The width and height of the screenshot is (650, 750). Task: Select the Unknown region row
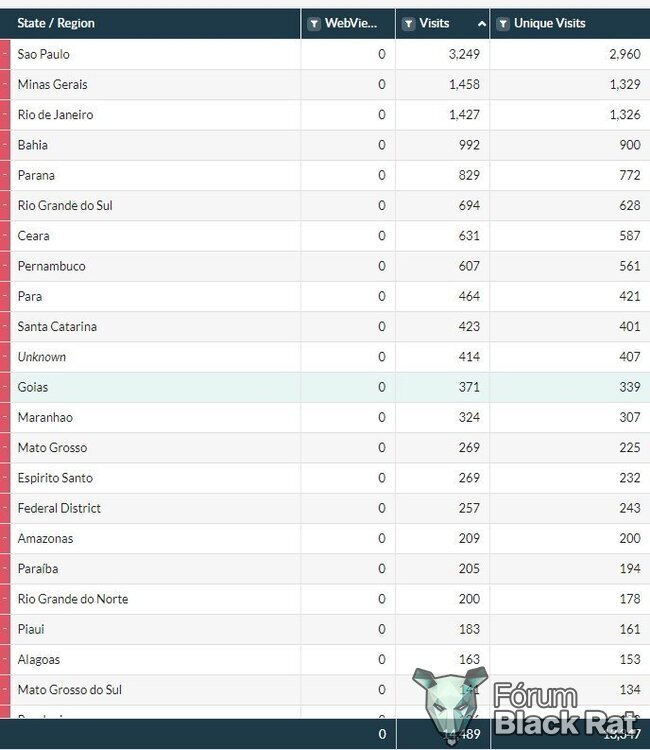(x=325, y=357)
